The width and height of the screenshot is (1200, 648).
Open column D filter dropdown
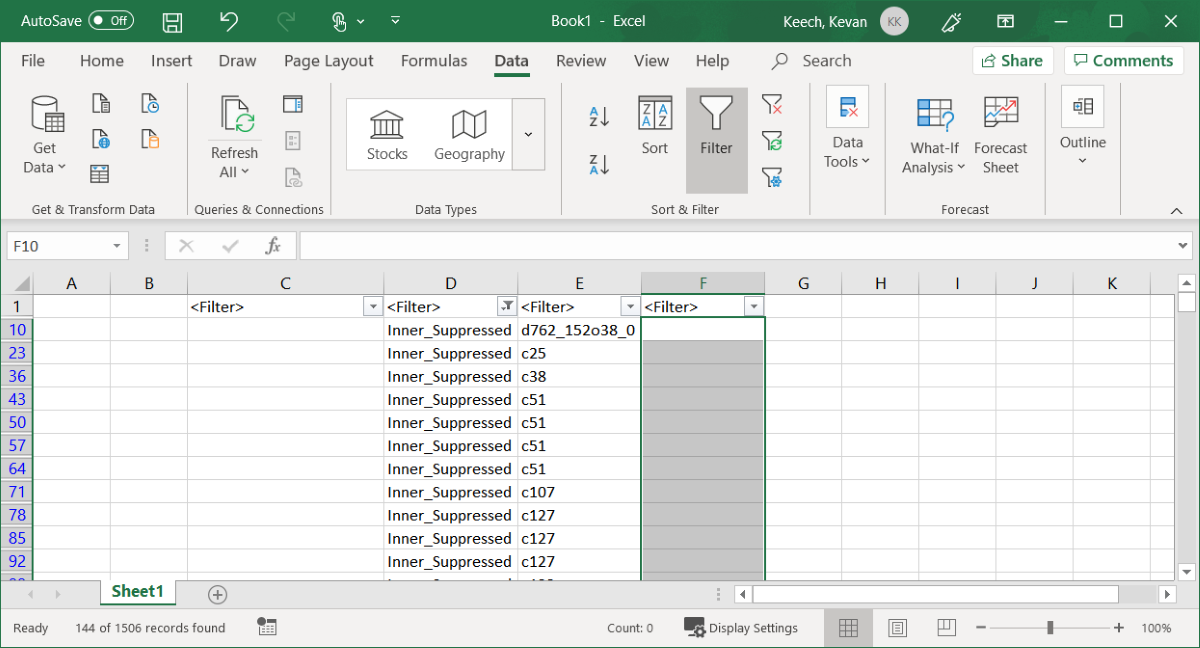[x=506, y=307]
